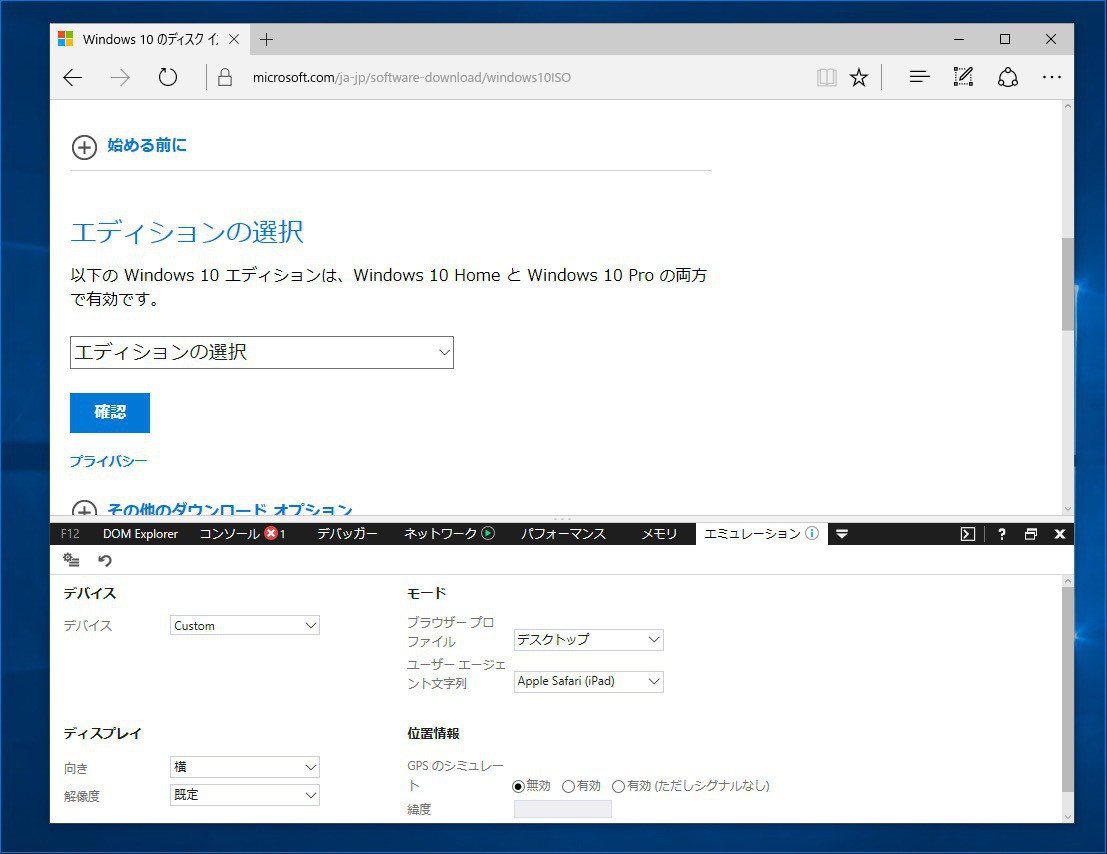Expand the 始める前に section plus icon
Image resolution: width=1107 pixels, height=854 pixels.
(84, 148)
